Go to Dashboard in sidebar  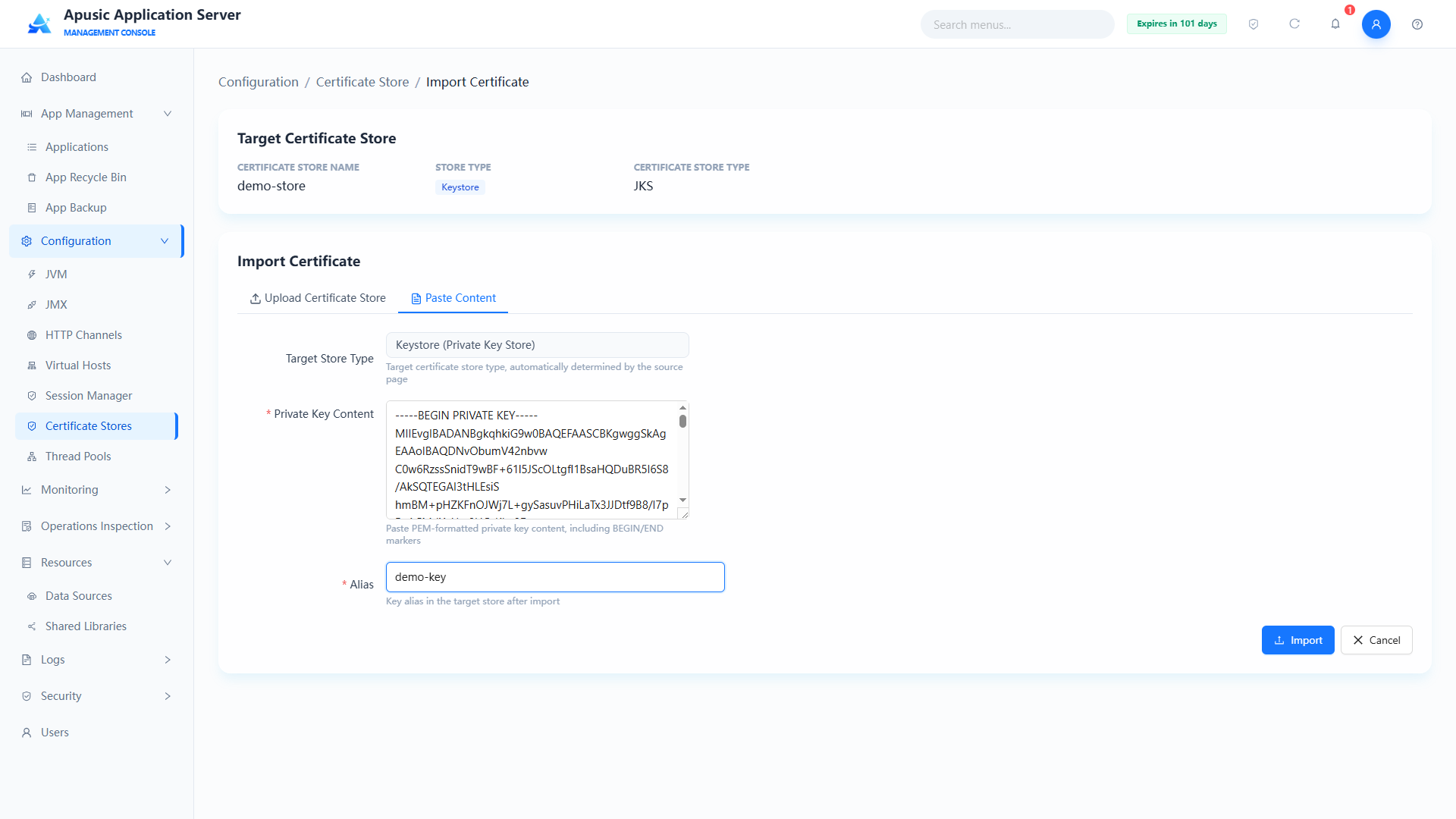96,77
